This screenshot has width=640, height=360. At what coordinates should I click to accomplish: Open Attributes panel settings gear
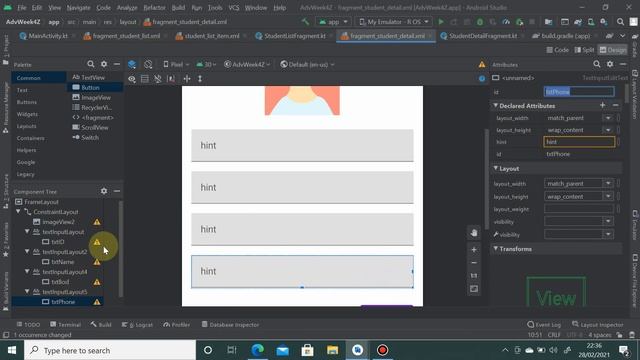[x=610, y=64]
